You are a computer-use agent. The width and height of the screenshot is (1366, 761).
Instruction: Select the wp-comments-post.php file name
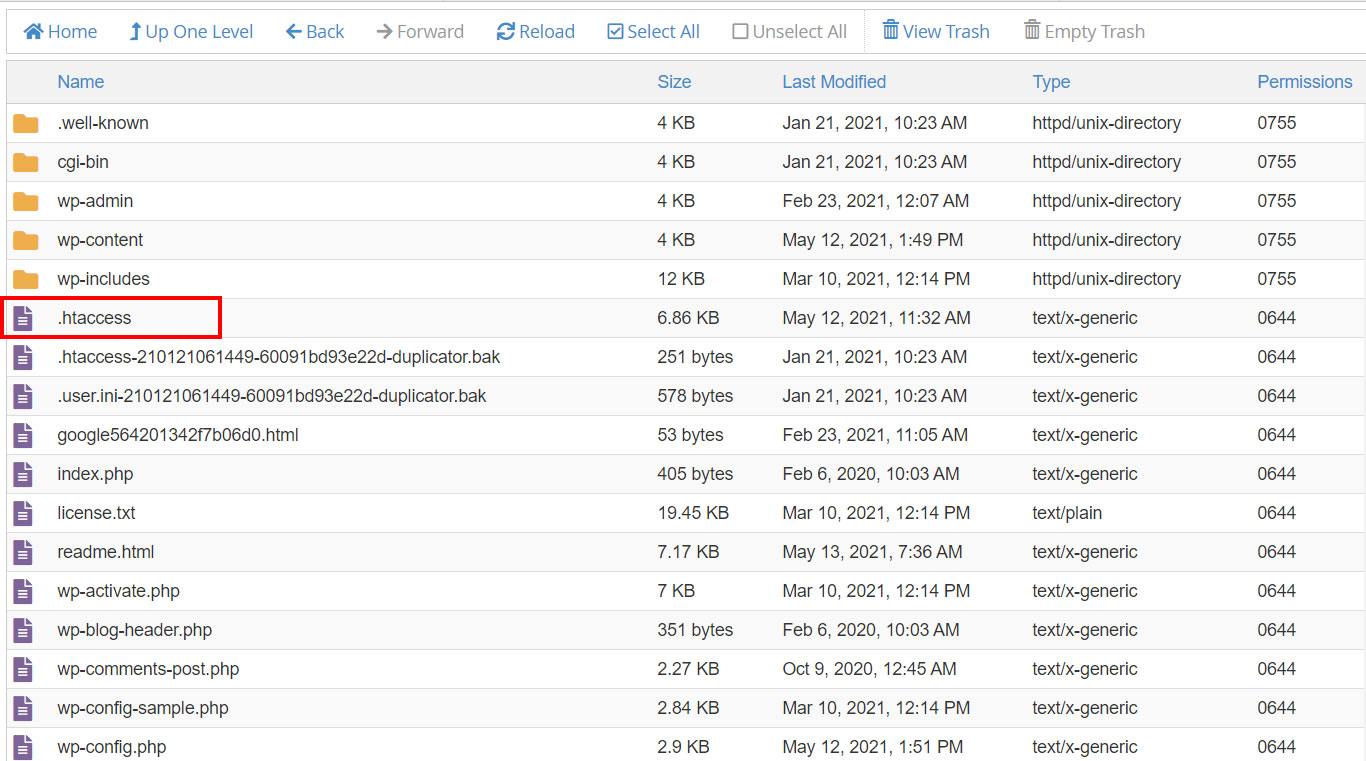pos(148,669)
